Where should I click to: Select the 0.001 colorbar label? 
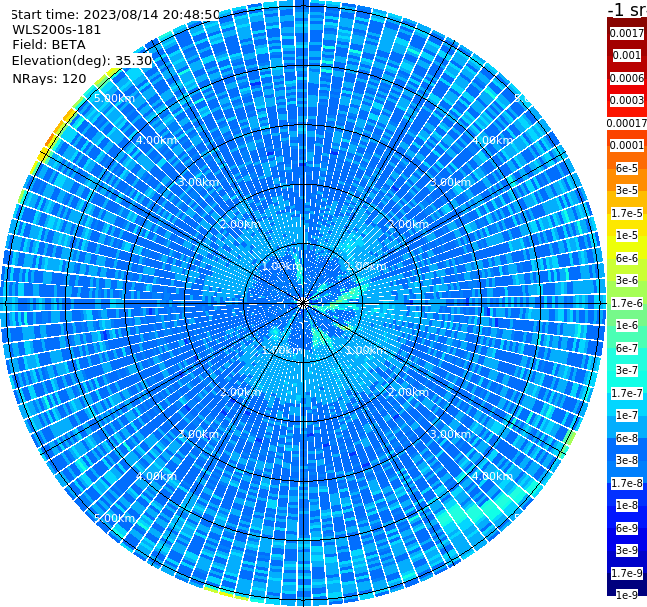tap(626, 55)
